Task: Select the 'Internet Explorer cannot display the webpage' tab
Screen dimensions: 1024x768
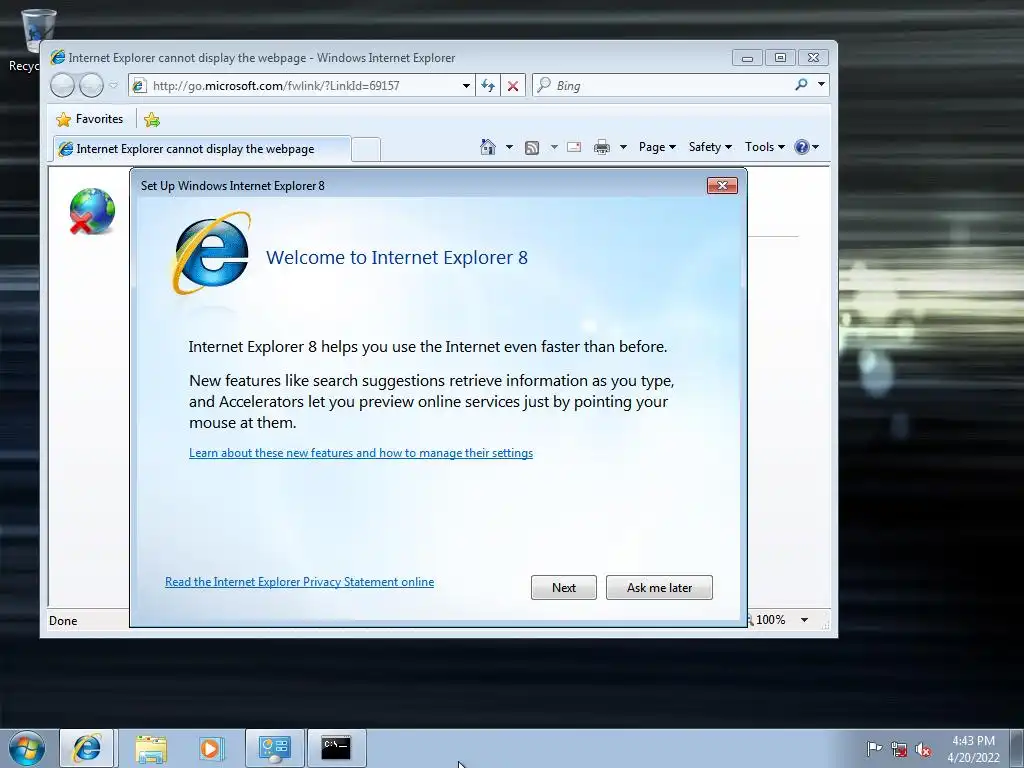Action: coord(201,149)
